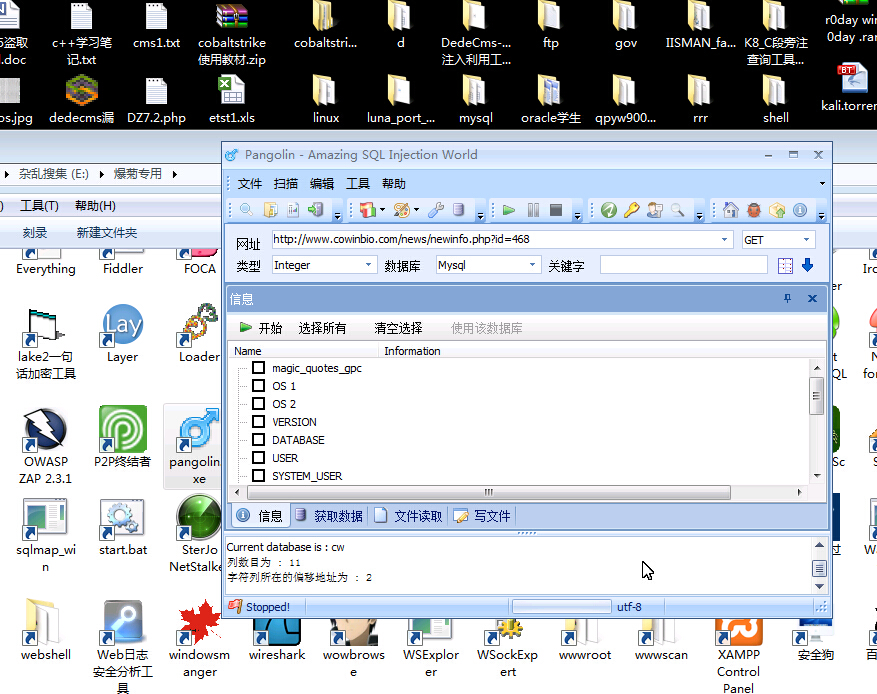This screenshot has width=877, height=694.
Task: Click the 选择所有 button
Action: (322, 328)
